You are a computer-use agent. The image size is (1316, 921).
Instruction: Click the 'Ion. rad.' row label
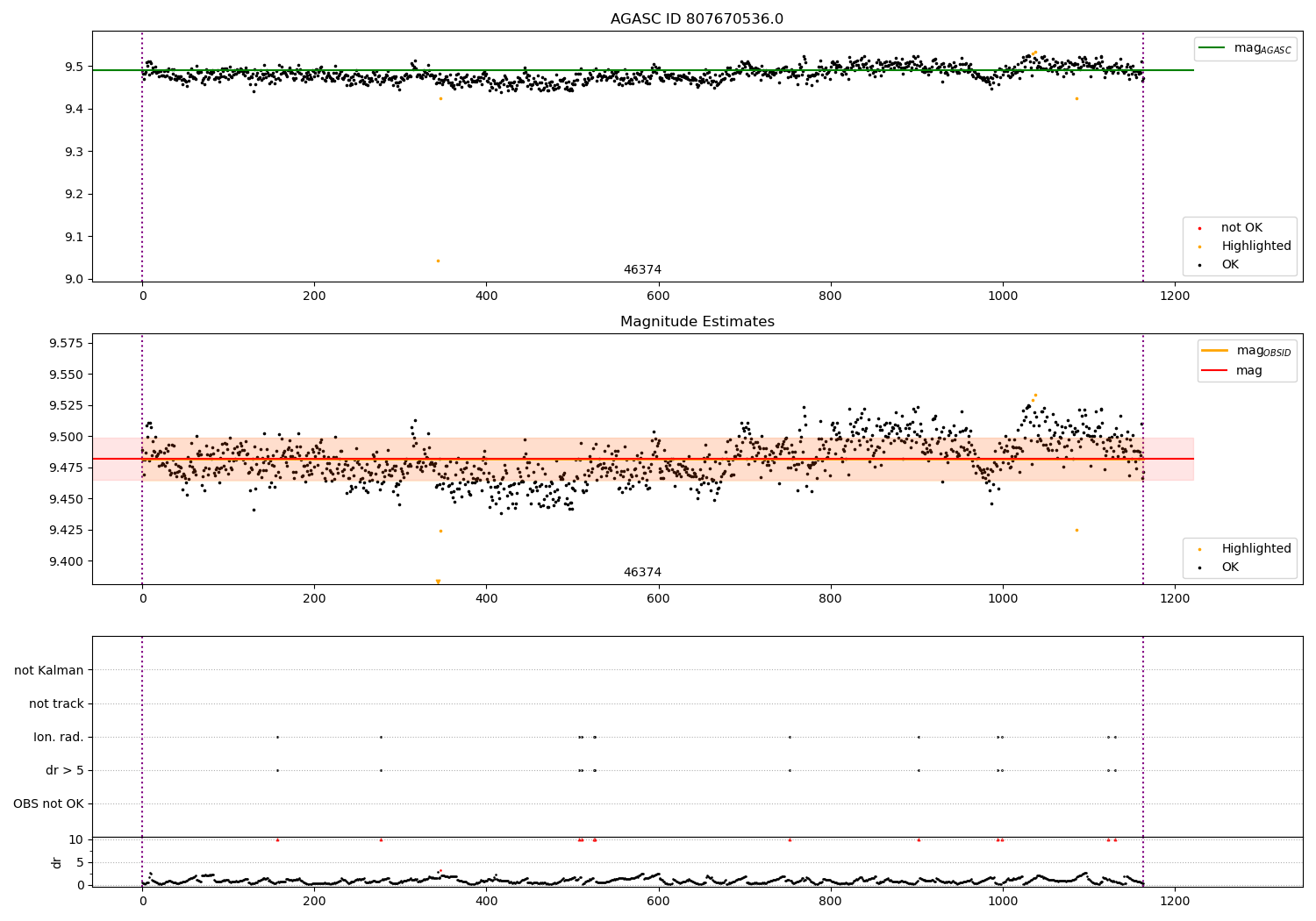pyautogui.click(x=59, y=738)
